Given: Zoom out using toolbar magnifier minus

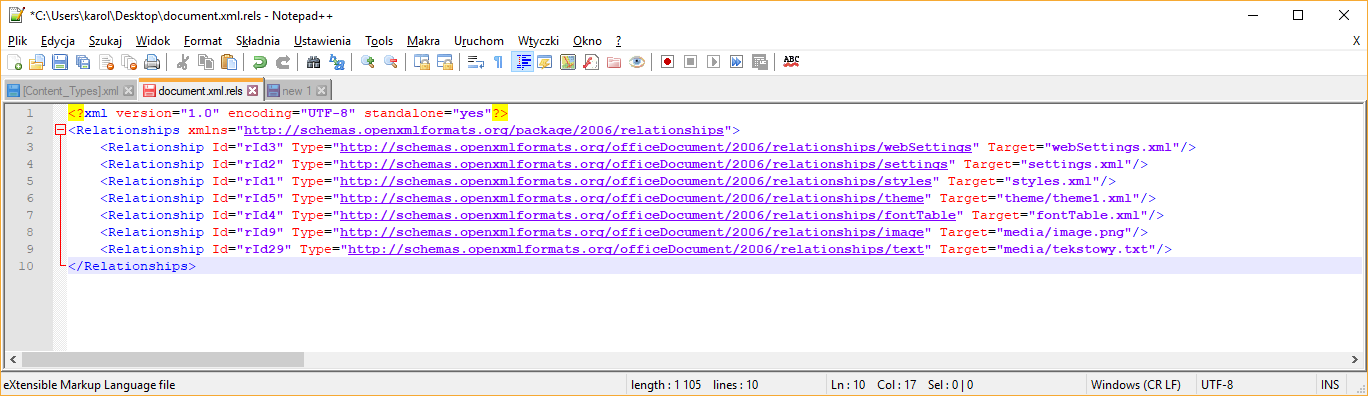Looking at the screenshot, I should click(x=390, y=62).
